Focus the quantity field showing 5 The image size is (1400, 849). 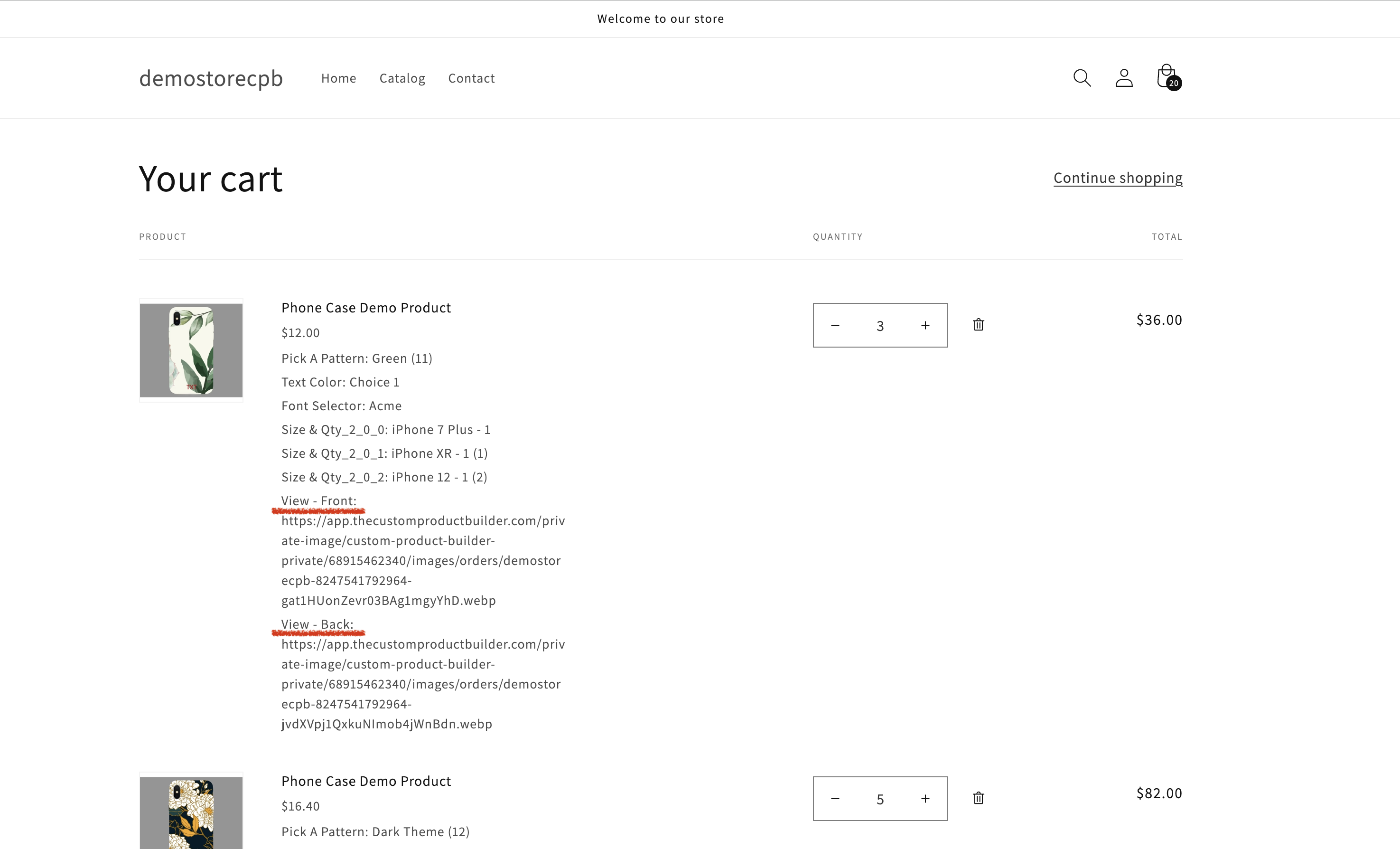(x=880, y=798)
